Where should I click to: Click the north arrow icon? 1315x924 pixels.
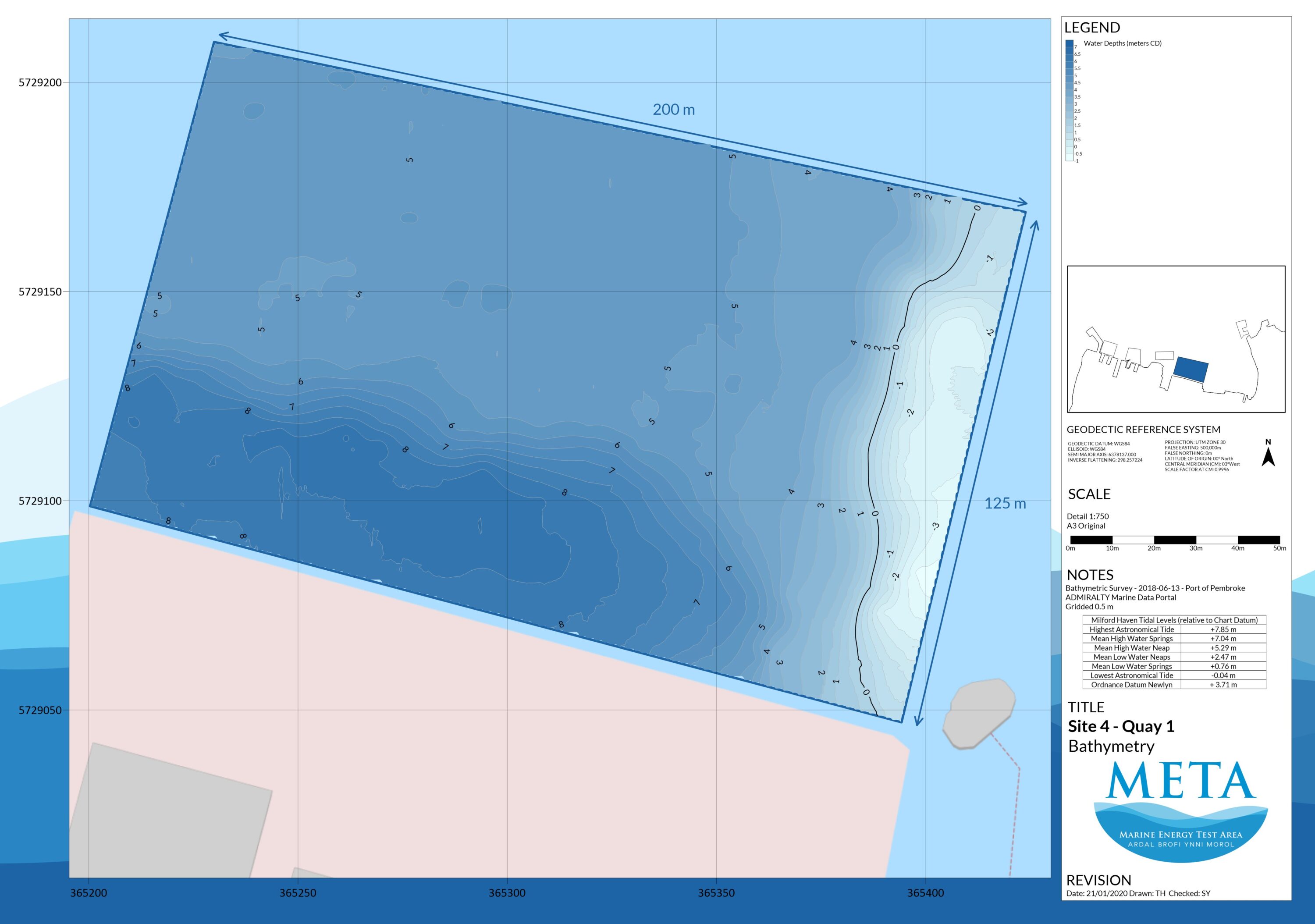(x=1268, y=455)
